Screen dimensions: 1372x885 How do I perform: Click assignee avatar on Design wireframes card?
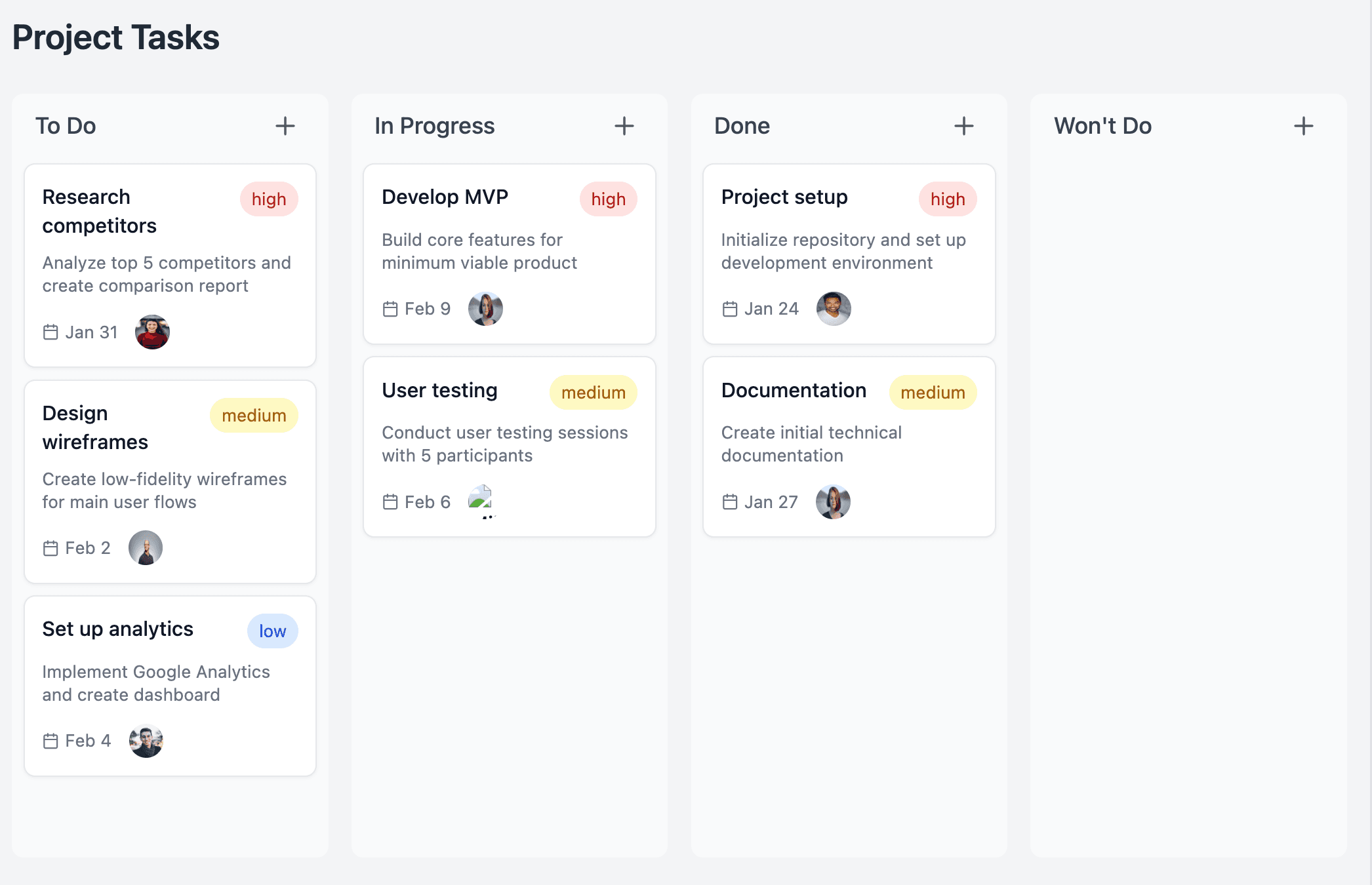tap(146, 547)
